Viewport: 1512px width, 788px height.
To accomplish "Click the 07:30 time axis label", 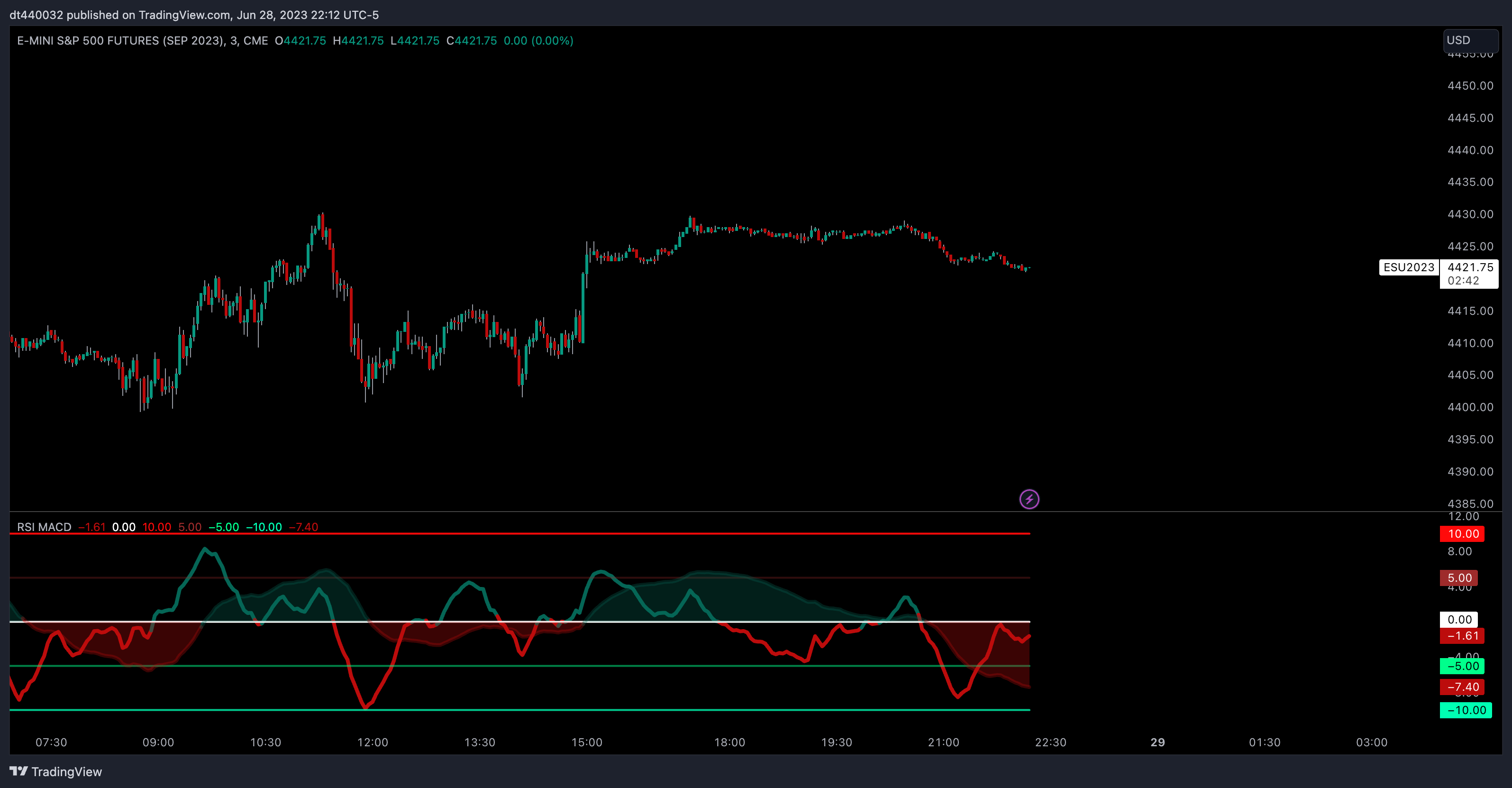I will (51, 742).
